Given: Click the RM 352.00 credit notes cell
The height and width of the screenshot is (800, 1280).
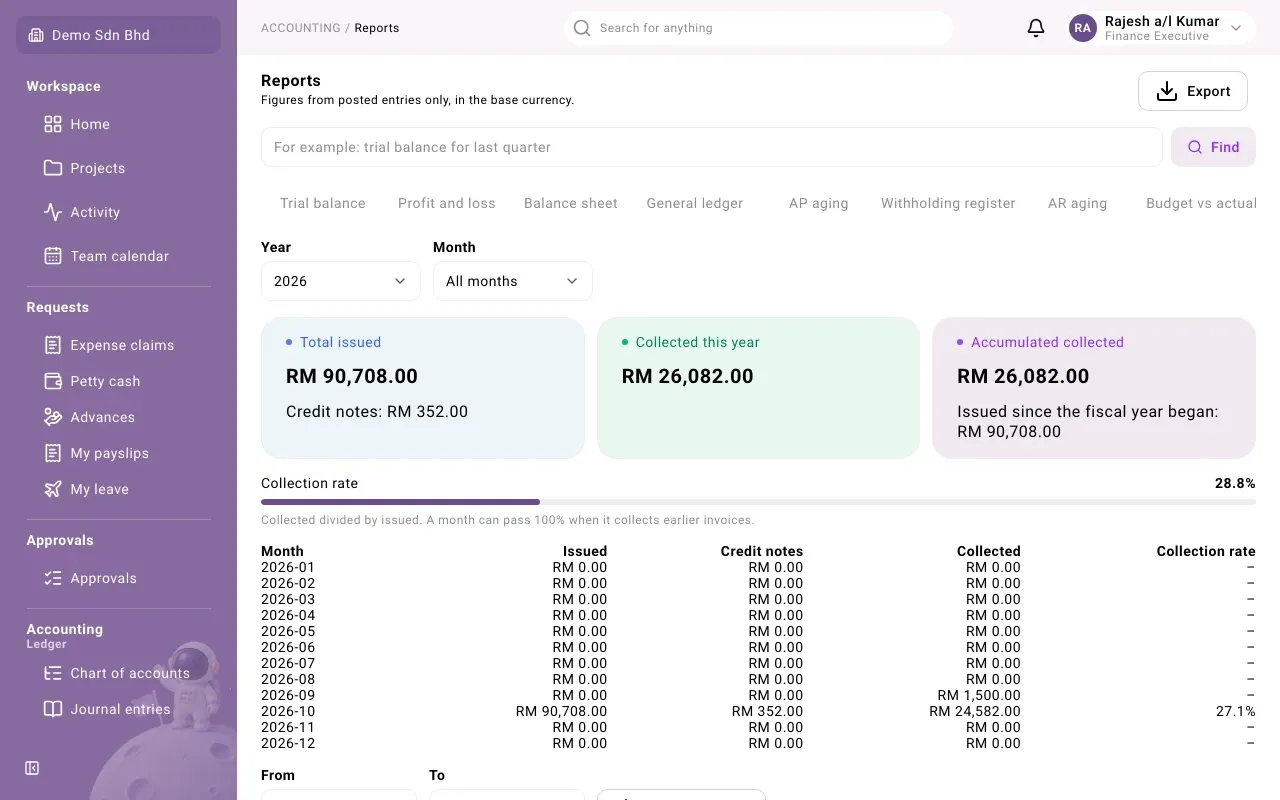Looking at the screenshot, I should coord(767,711).
